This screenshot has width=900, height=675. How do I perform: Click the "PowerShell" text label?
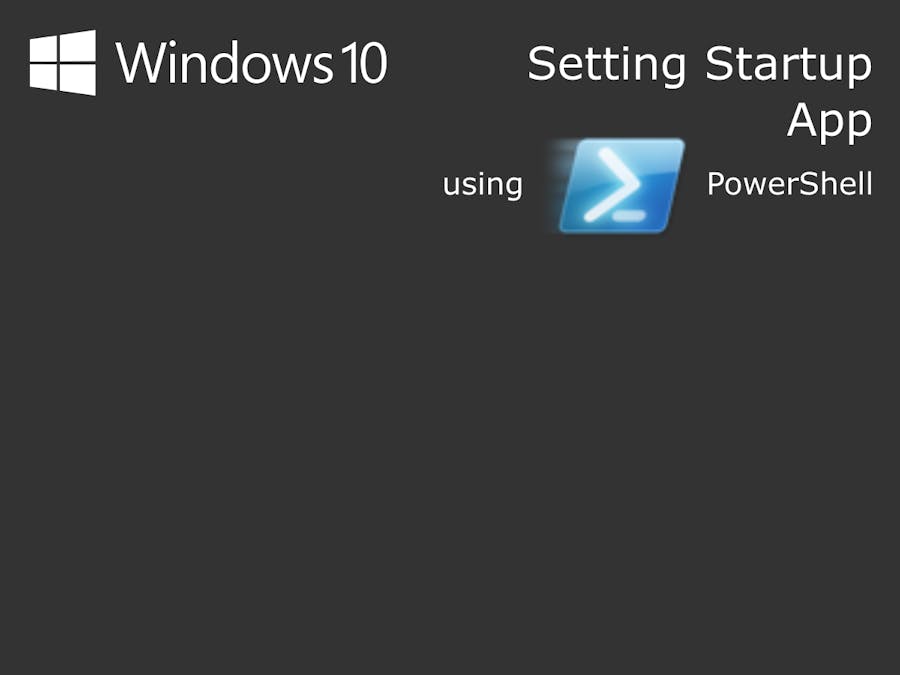(789, 184)
